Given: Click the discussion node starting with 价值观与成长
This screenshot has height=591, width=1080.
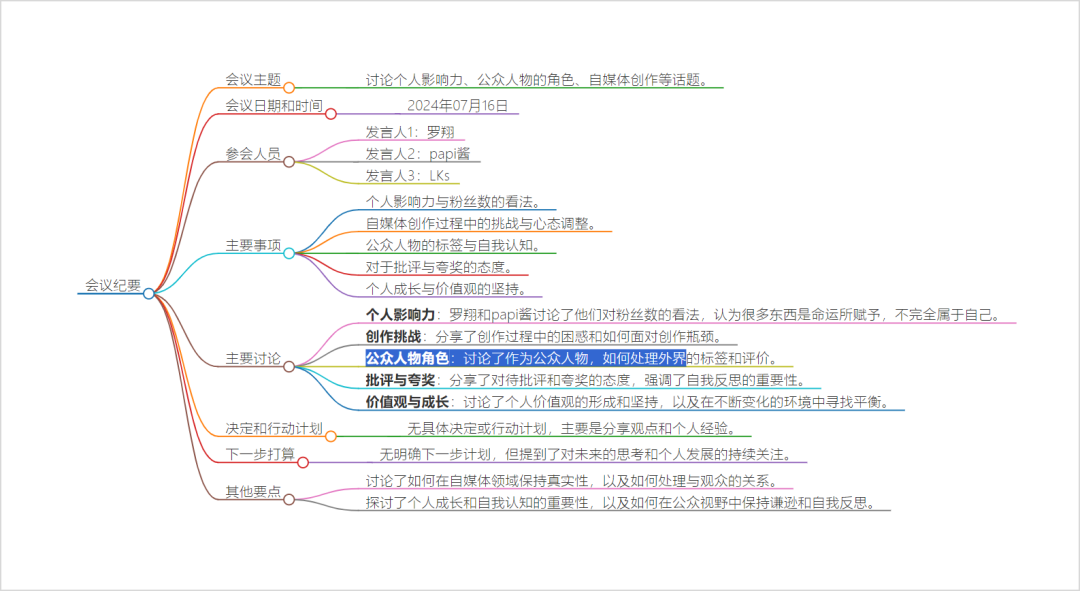Looking at the screenshot, I should click(x=629, y=402).
